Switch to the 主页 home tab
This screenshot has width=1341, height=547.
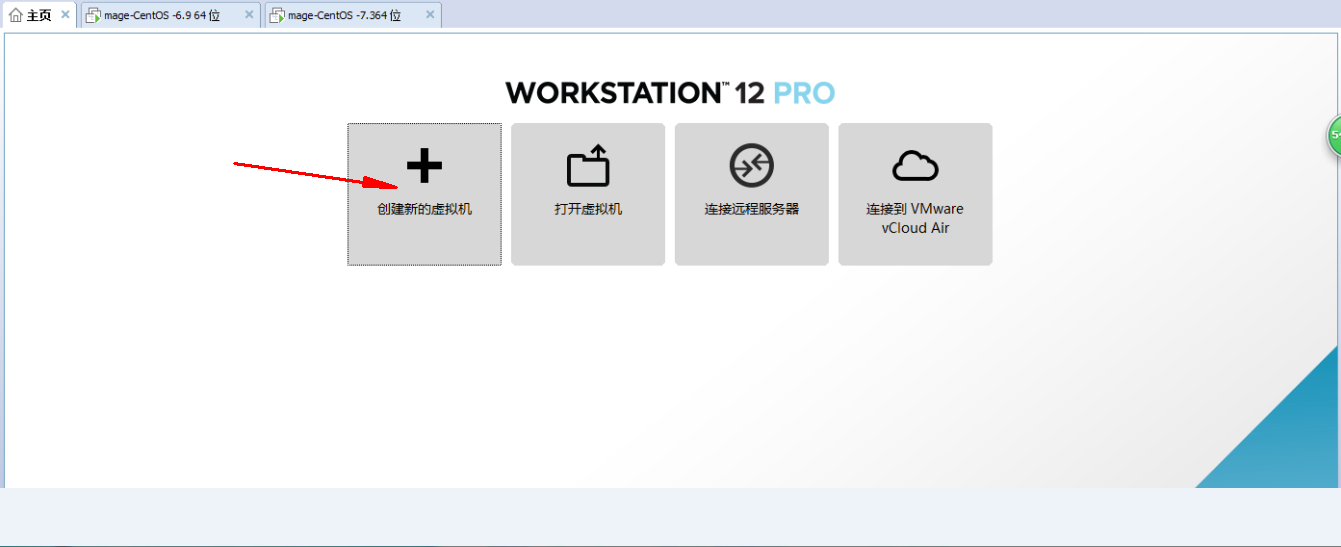pos(39,16)
